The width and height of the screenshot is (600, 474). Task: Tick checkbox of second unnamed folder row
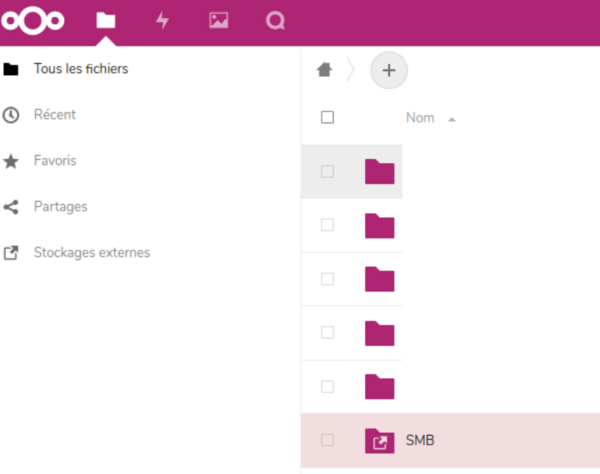point(327,225)
